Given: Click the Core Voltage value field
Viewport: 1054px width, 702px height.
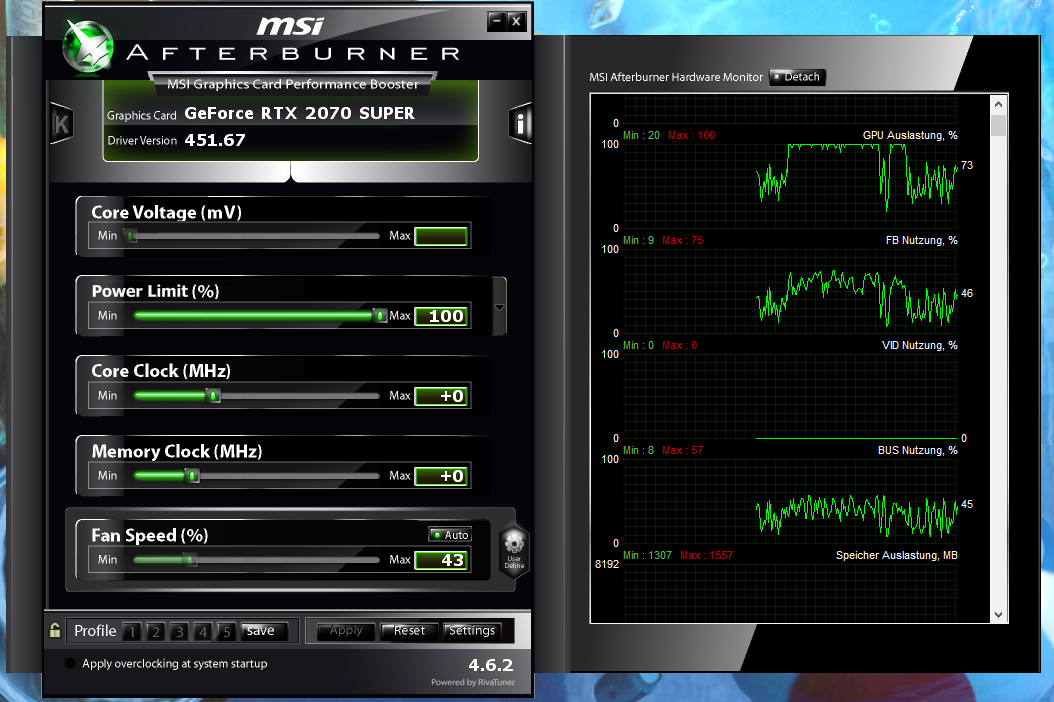Looking at the screenshot, I should tap(441, 236).
